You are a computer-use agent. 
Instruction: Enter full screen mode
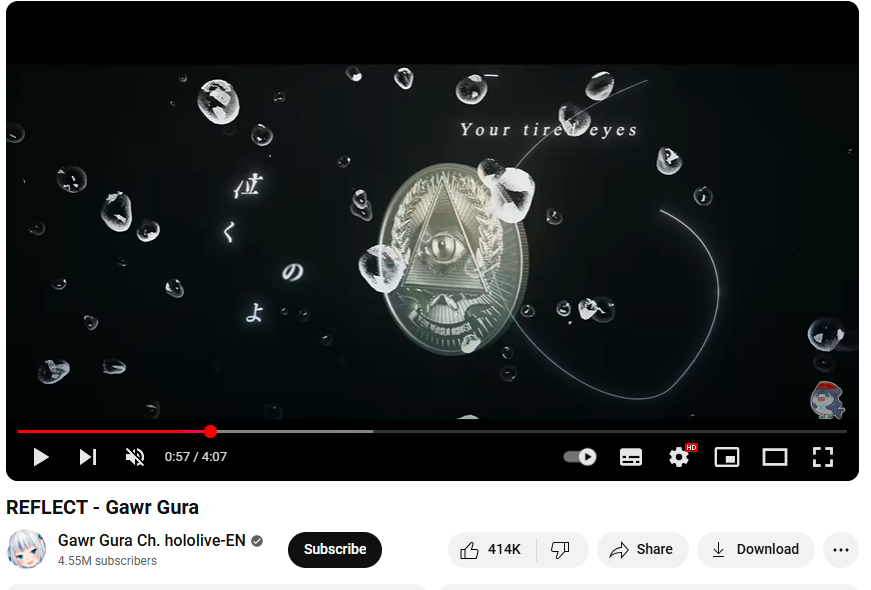(823, 457)
